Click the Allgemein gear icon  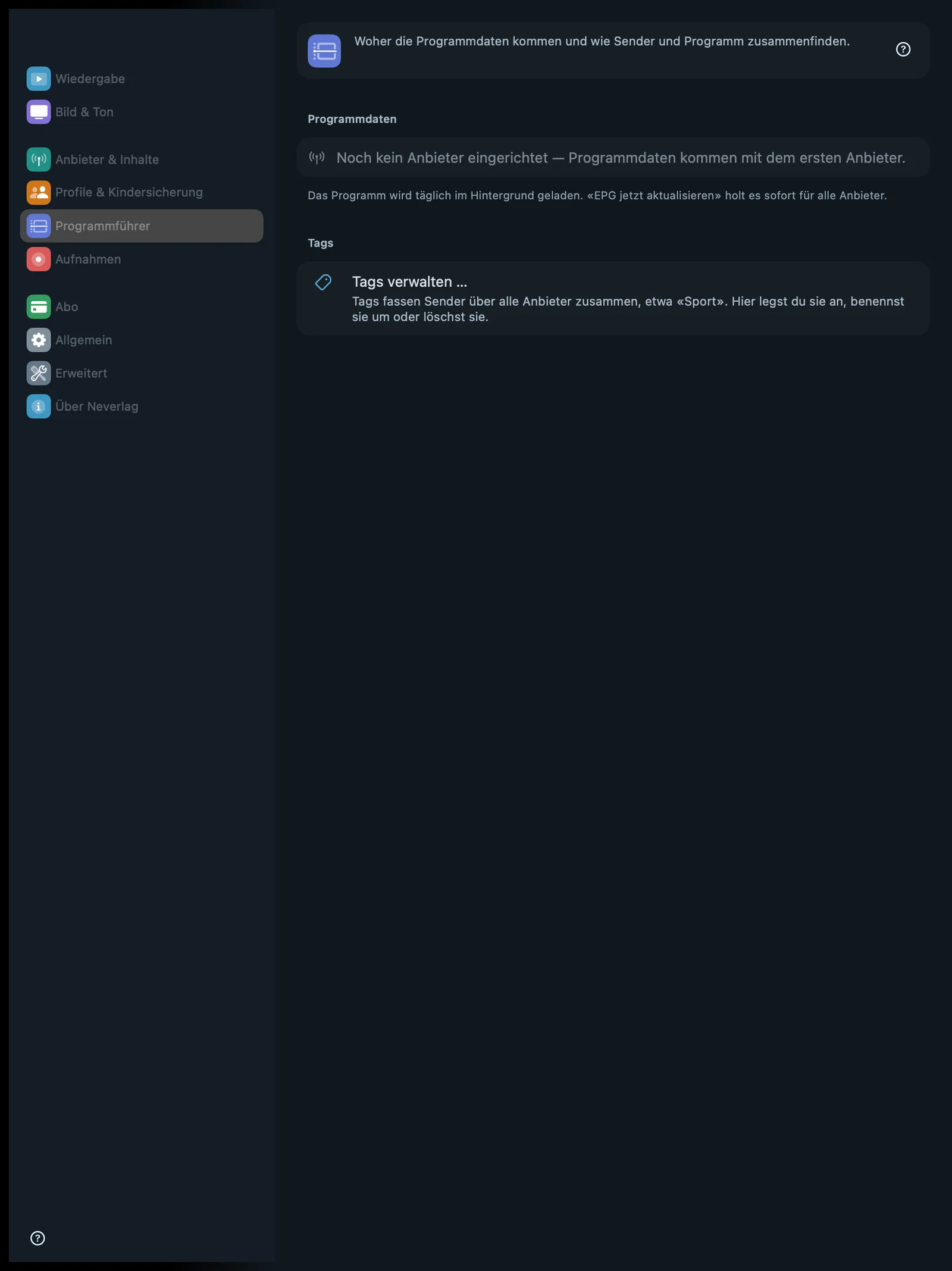point(39,340)
